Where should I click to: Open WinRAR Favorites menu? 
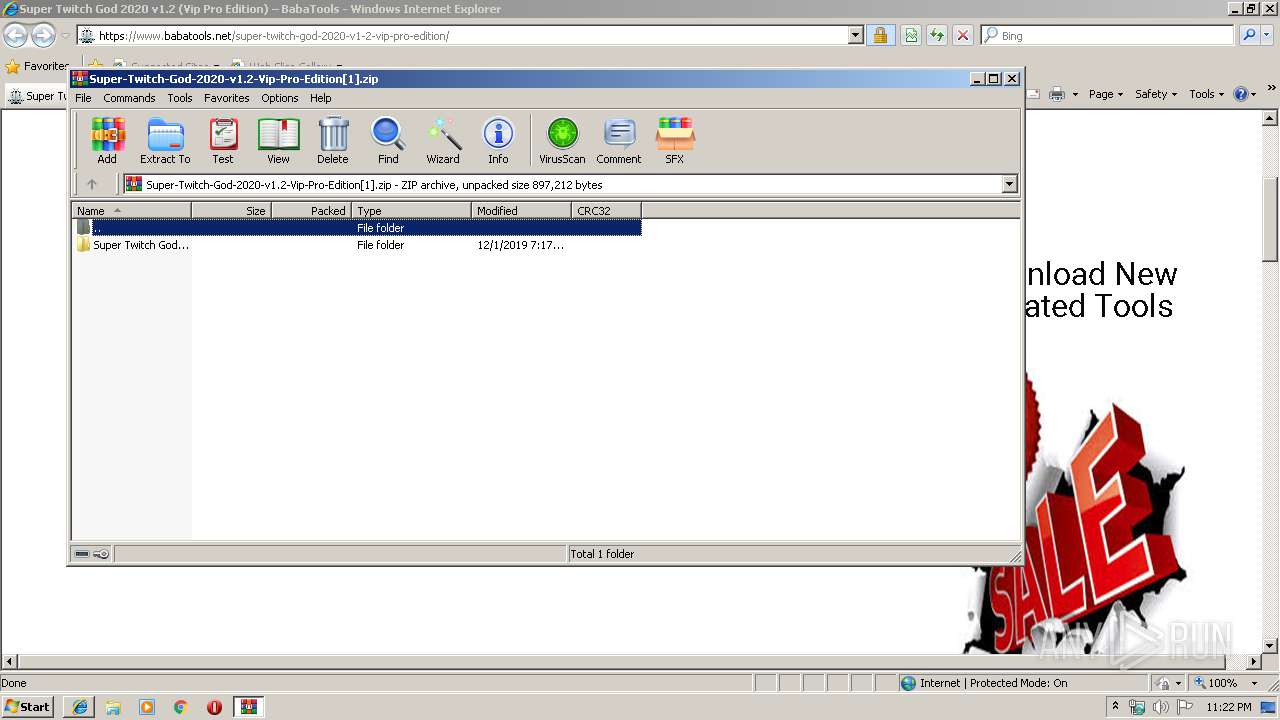pos(227,98)
